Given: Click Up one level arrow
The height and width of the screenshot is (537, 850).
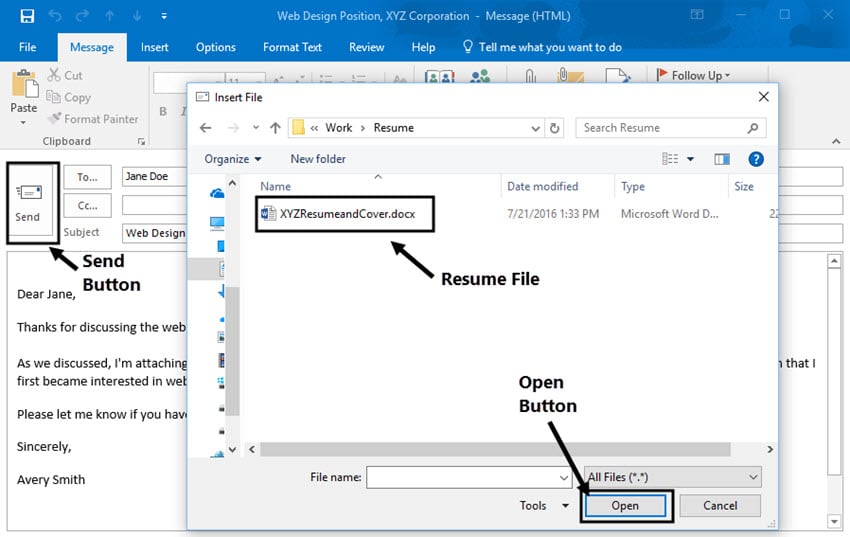Looking at the screenshot, I should (x=275, y=128).
